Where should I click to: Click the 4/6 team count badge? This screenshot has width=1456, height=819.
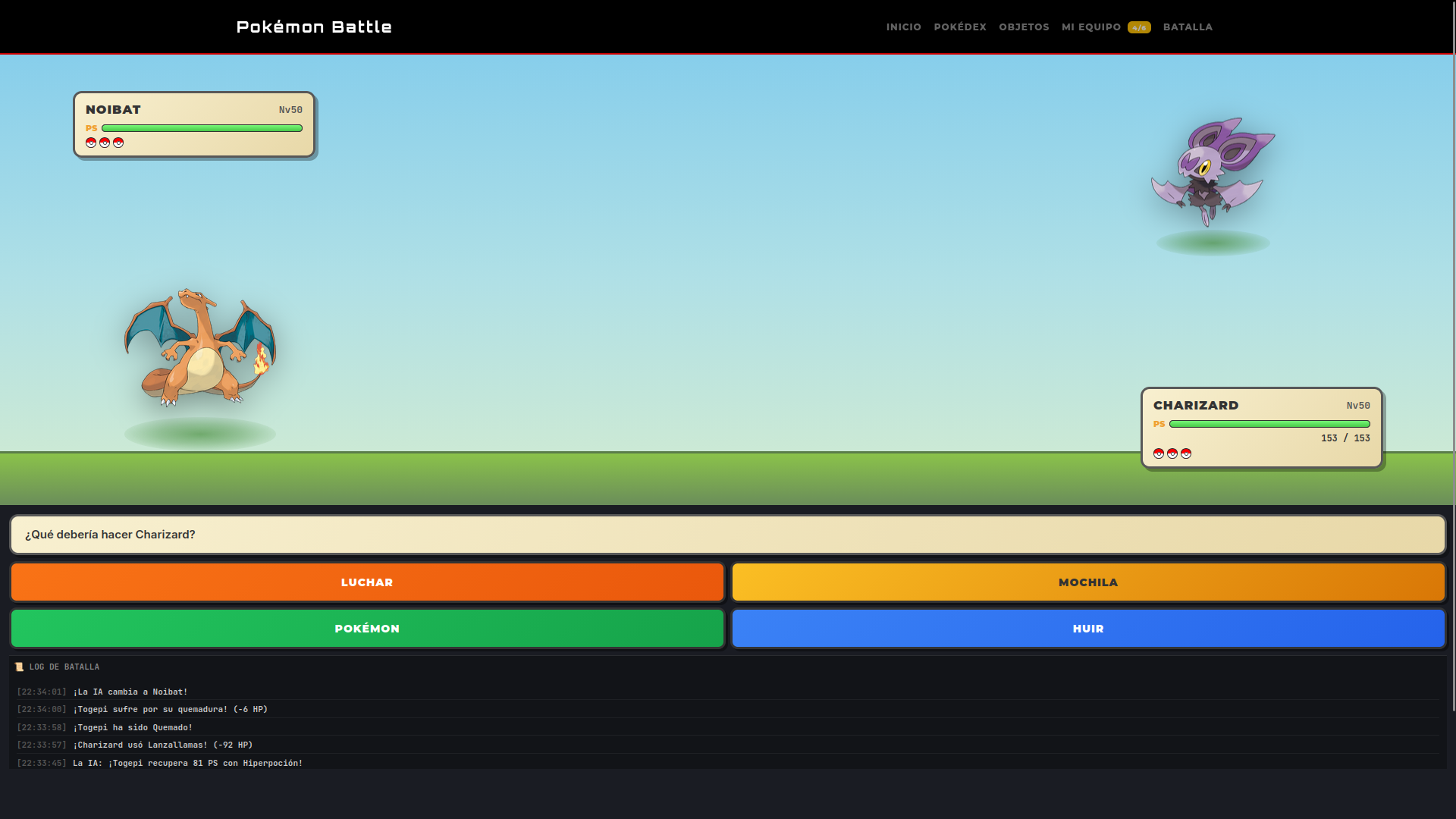[x=1139, y=27]
